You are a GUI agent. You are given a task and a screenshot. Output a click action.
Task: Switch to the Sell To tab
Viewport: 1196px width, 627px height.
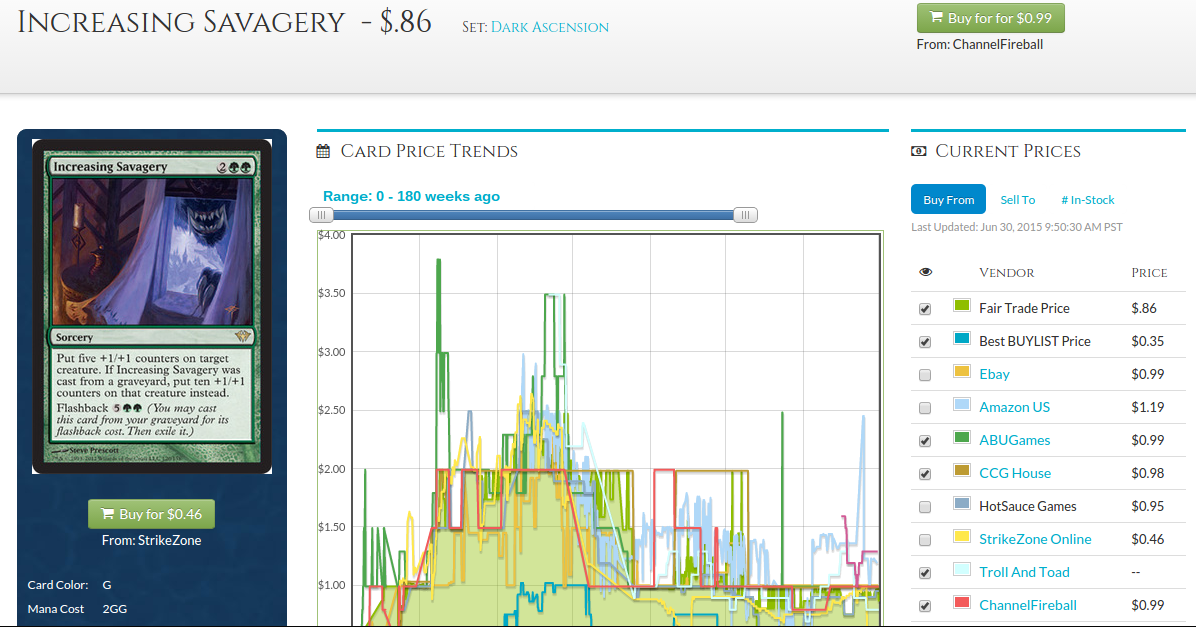click(1018, 200)
